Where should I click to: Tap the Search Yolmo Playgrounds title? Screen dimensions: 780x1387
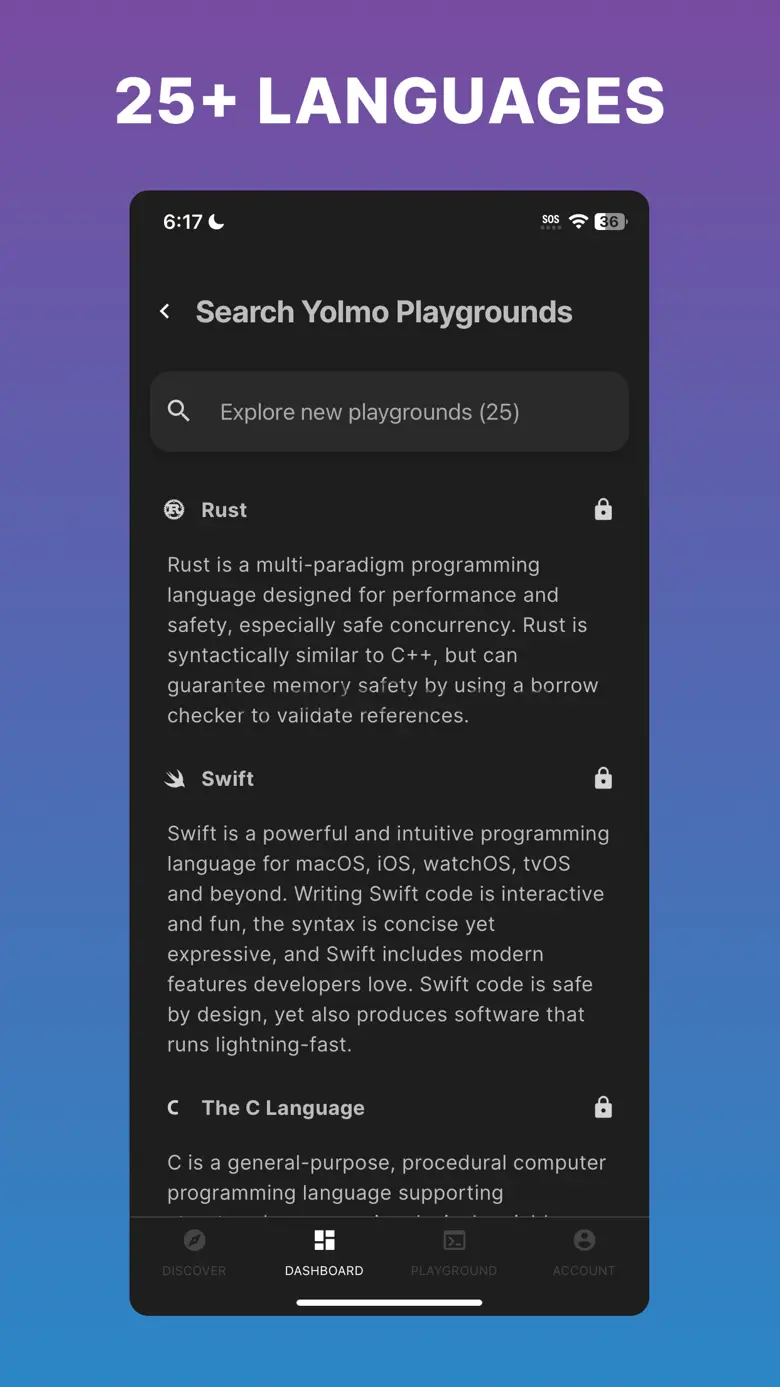(x=384, y=312)
